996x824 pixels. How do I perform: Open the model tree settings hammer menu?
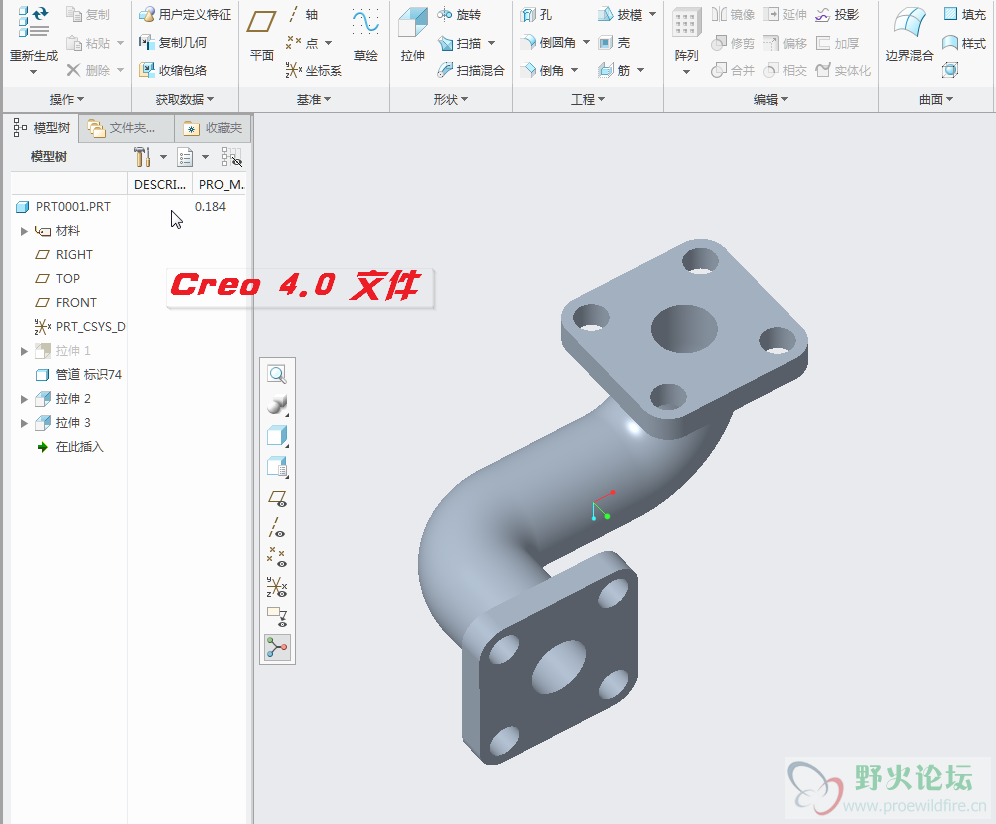143,157
